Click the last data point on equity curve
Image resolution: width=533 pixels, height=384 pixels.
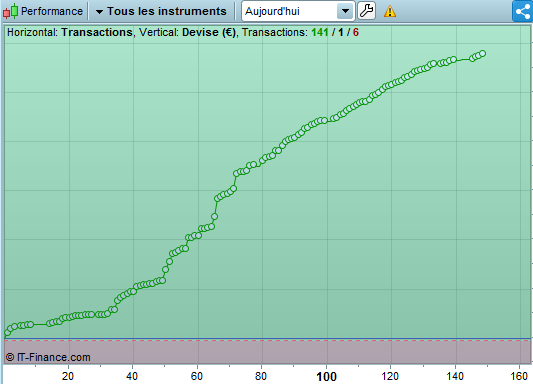[x=482, y=54]
